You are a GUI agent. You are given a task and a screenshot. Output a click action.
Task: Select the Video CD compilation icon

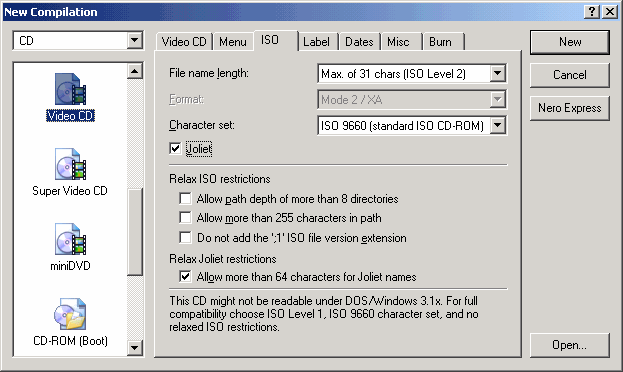click(x=70, y=89)
